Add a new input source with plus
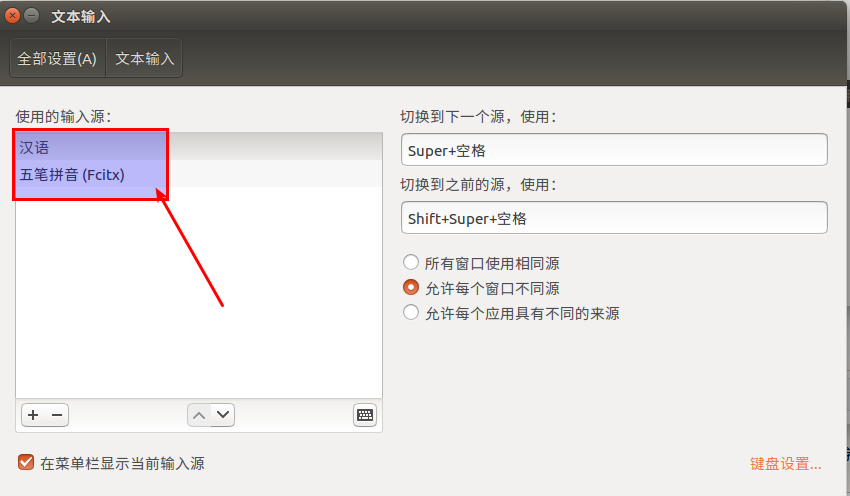 click(33, 415)
